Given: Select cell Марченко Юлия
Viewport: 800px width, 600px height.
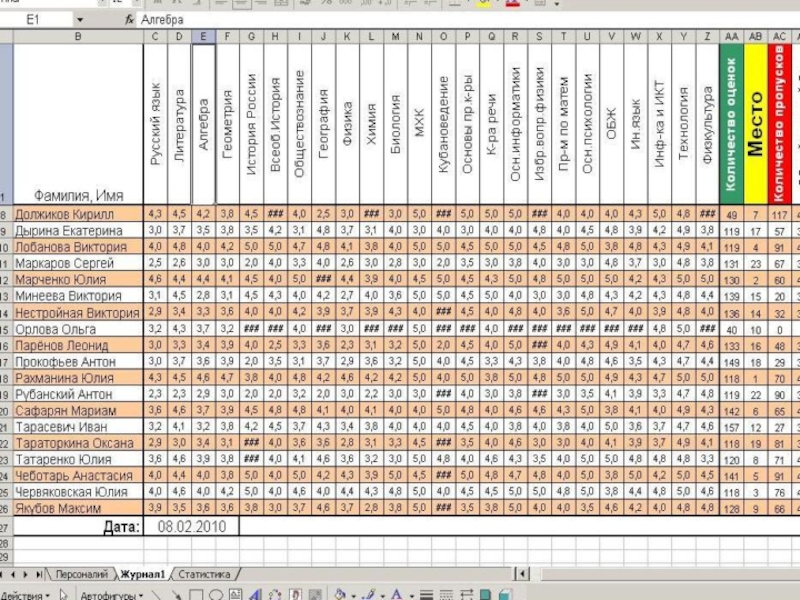Looking at the screenshot, I should click(x=78, y=280).
